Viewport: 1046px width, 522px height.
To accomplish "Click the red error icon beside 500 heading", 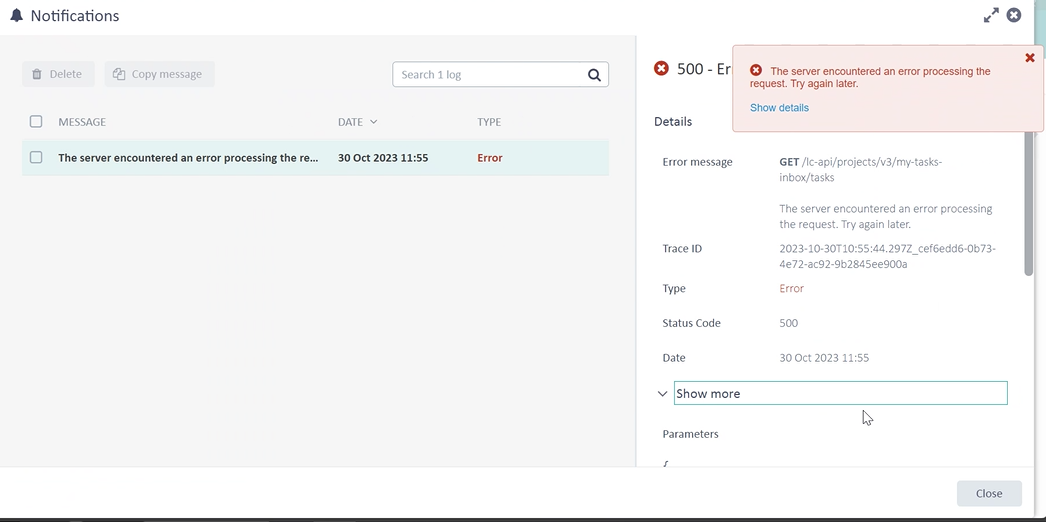I will point(661,68).
